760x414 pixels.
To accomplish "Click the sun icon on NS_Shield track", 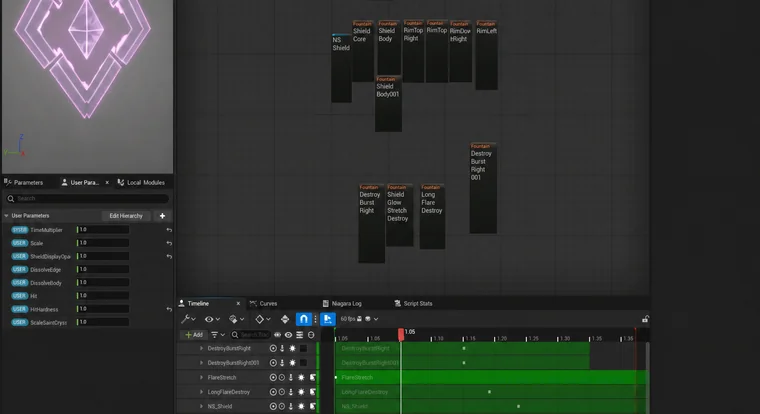I will point(301,406).
